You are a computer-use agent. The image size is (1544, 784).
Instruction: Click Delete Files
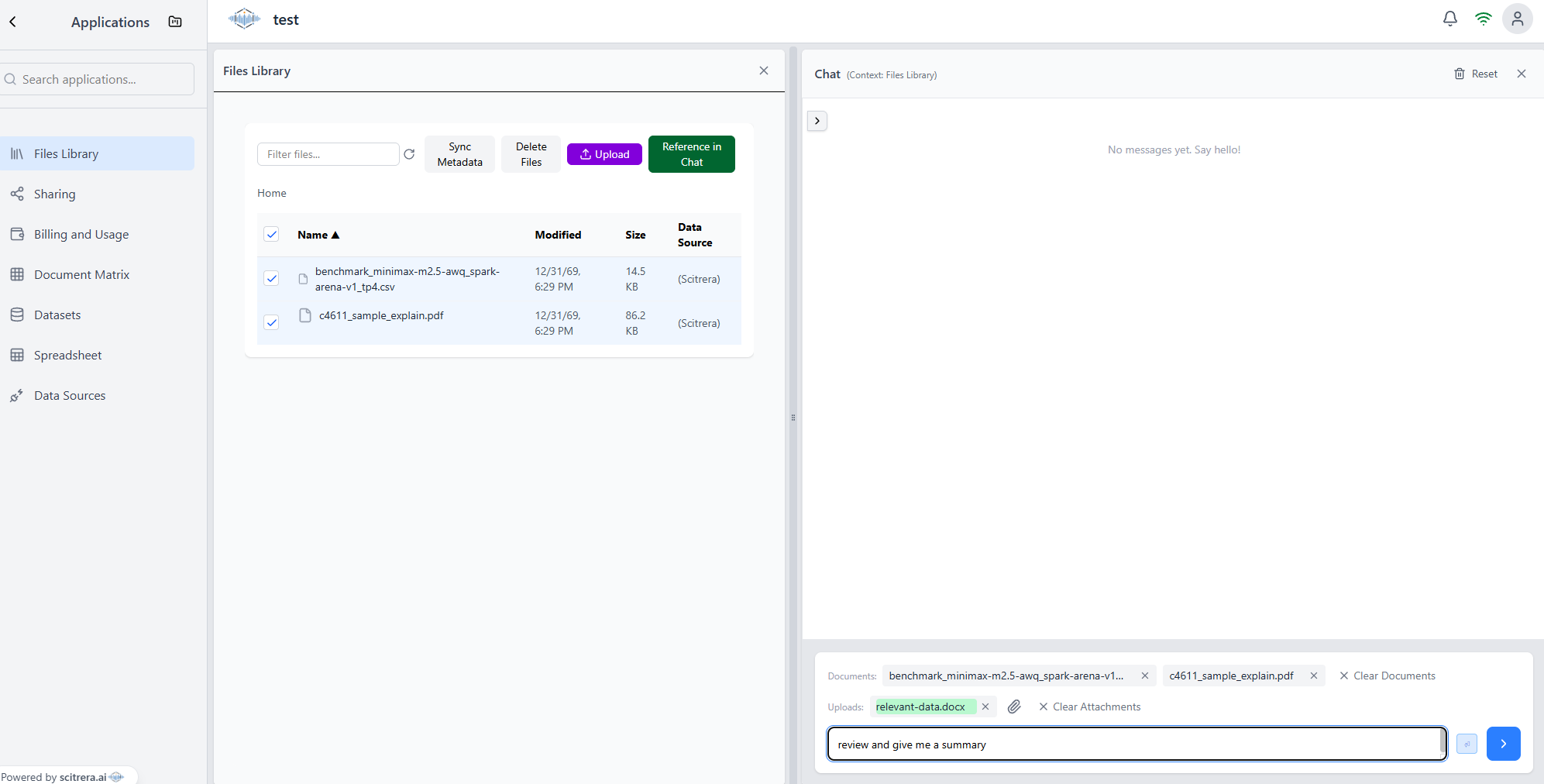pyautogui.click(x=531, y=154)
